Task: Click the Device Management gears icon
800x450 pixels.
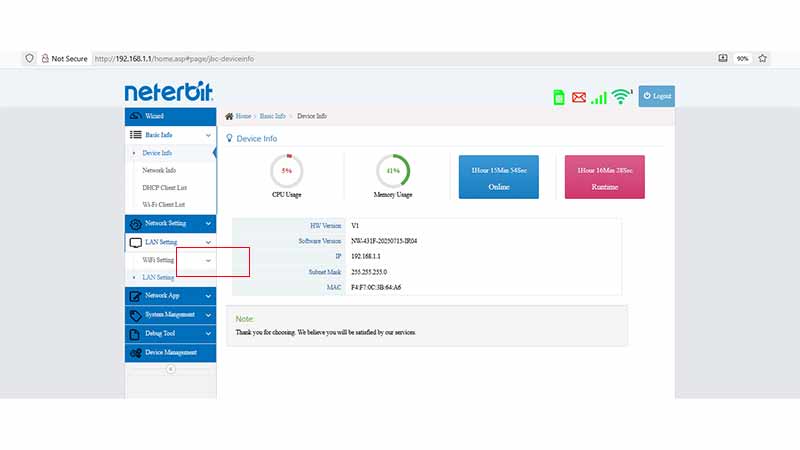Action: [x=135, y=353]
